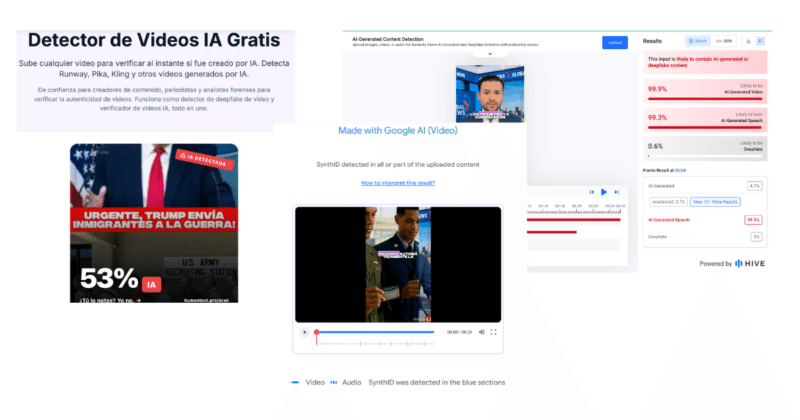800x420 pixels.
Task: Click the seedance2 result chip
Action: 668,202
